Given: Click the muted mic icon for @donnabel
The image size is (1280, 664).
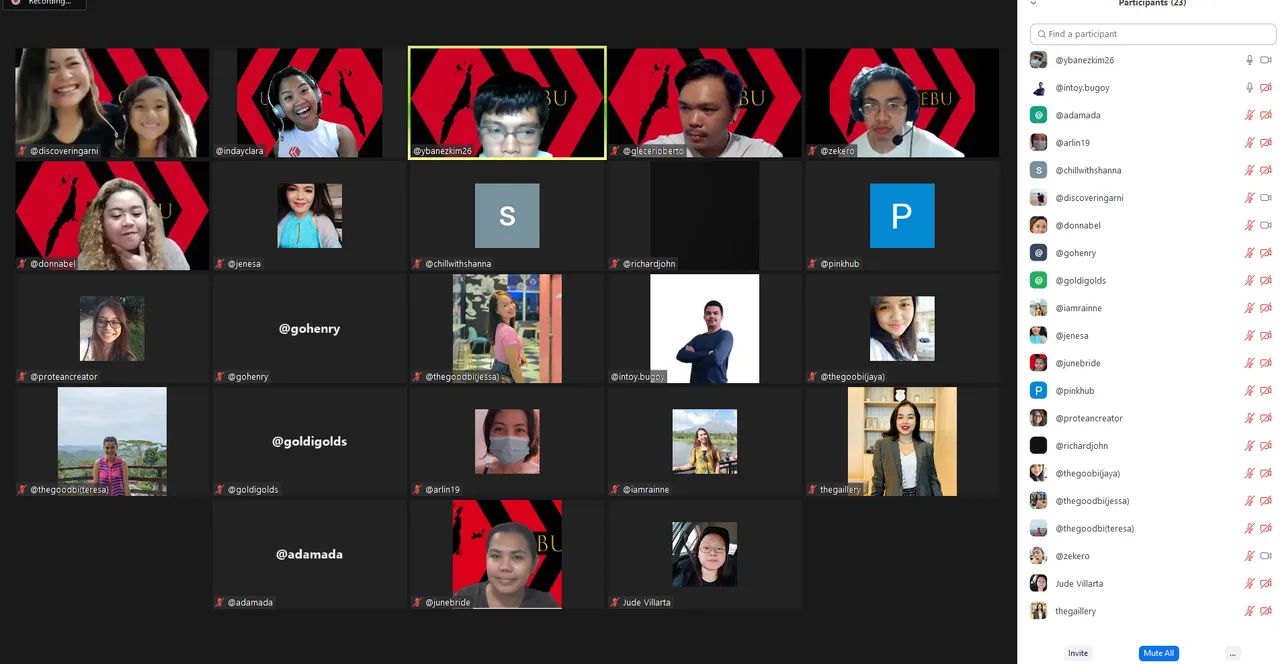Looking at the screenshot, I should (x=1249, y=225).
